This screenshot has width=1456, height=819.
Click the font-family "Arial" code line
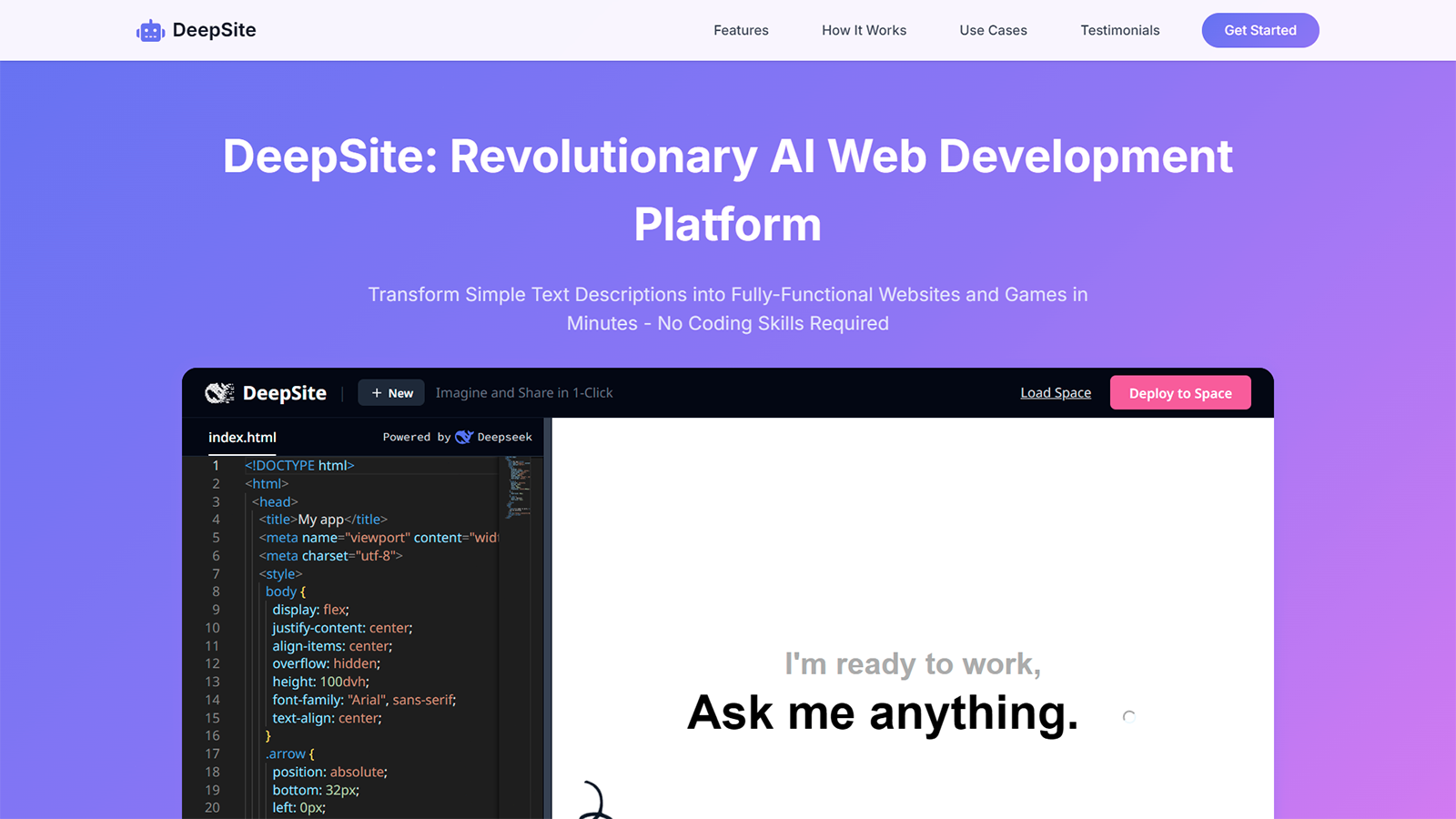[x=364, y=700]
